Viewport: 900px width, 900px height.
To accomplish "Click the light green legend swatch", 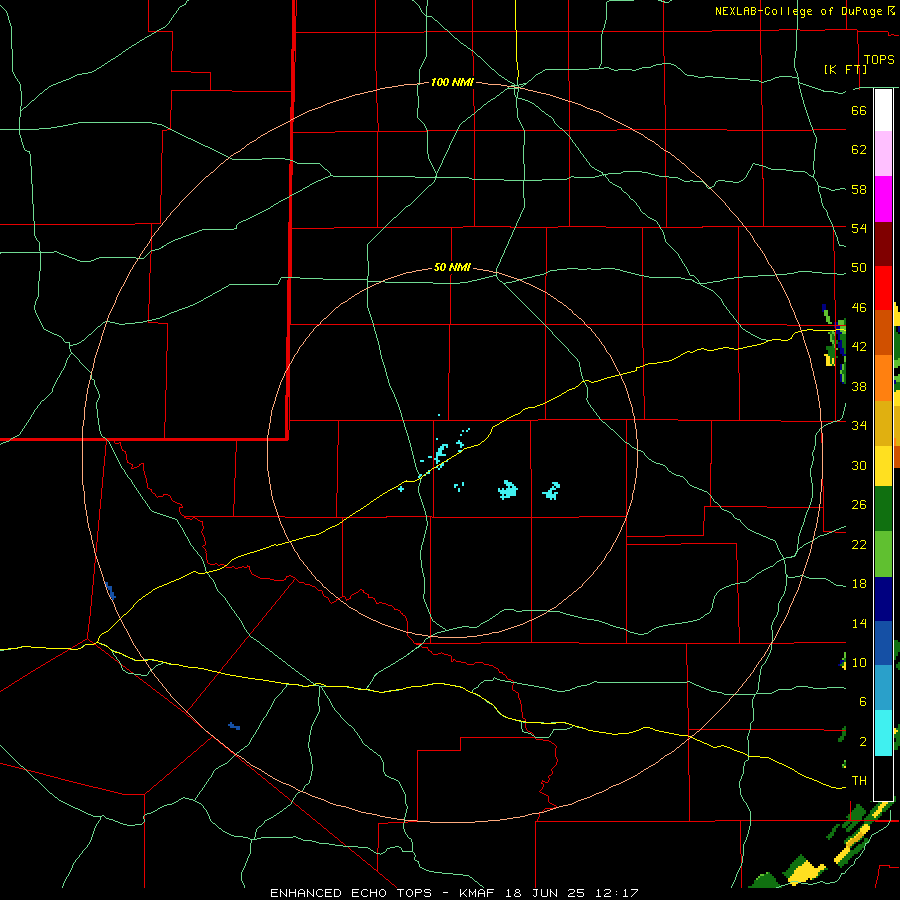I will pyautogui.click(x=883, y=554).
